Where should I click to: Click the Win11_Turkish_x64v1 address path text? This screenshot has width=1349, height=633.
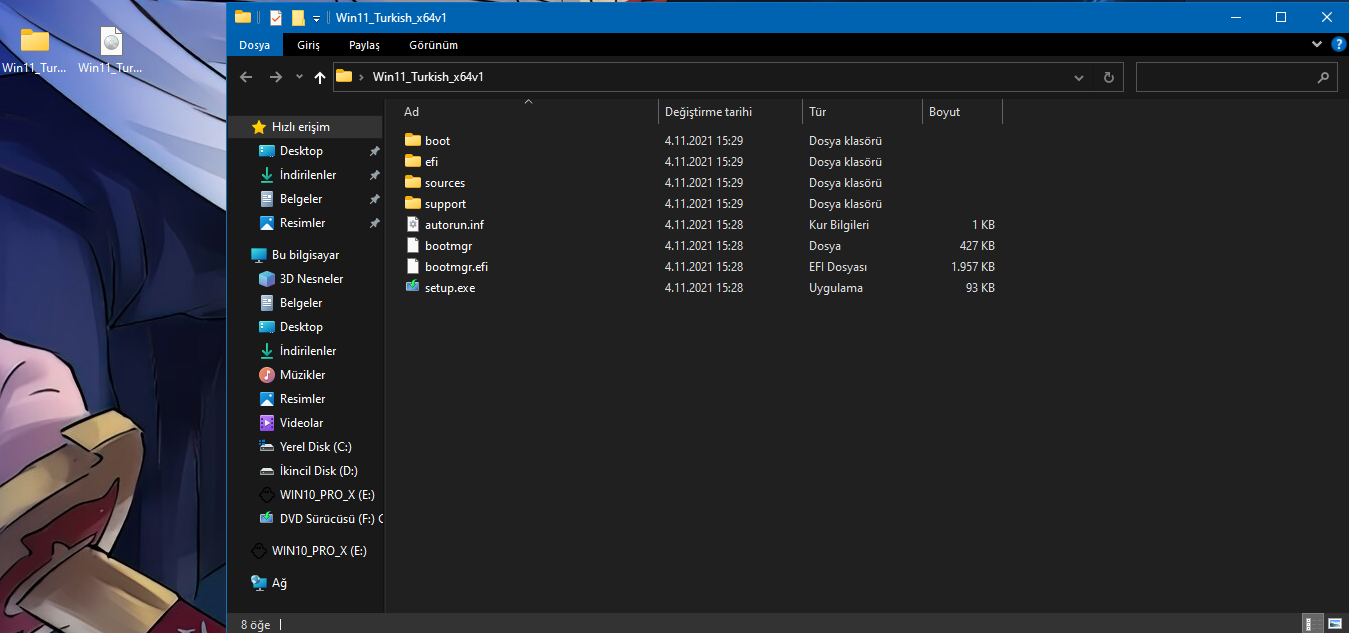[428, 77]
